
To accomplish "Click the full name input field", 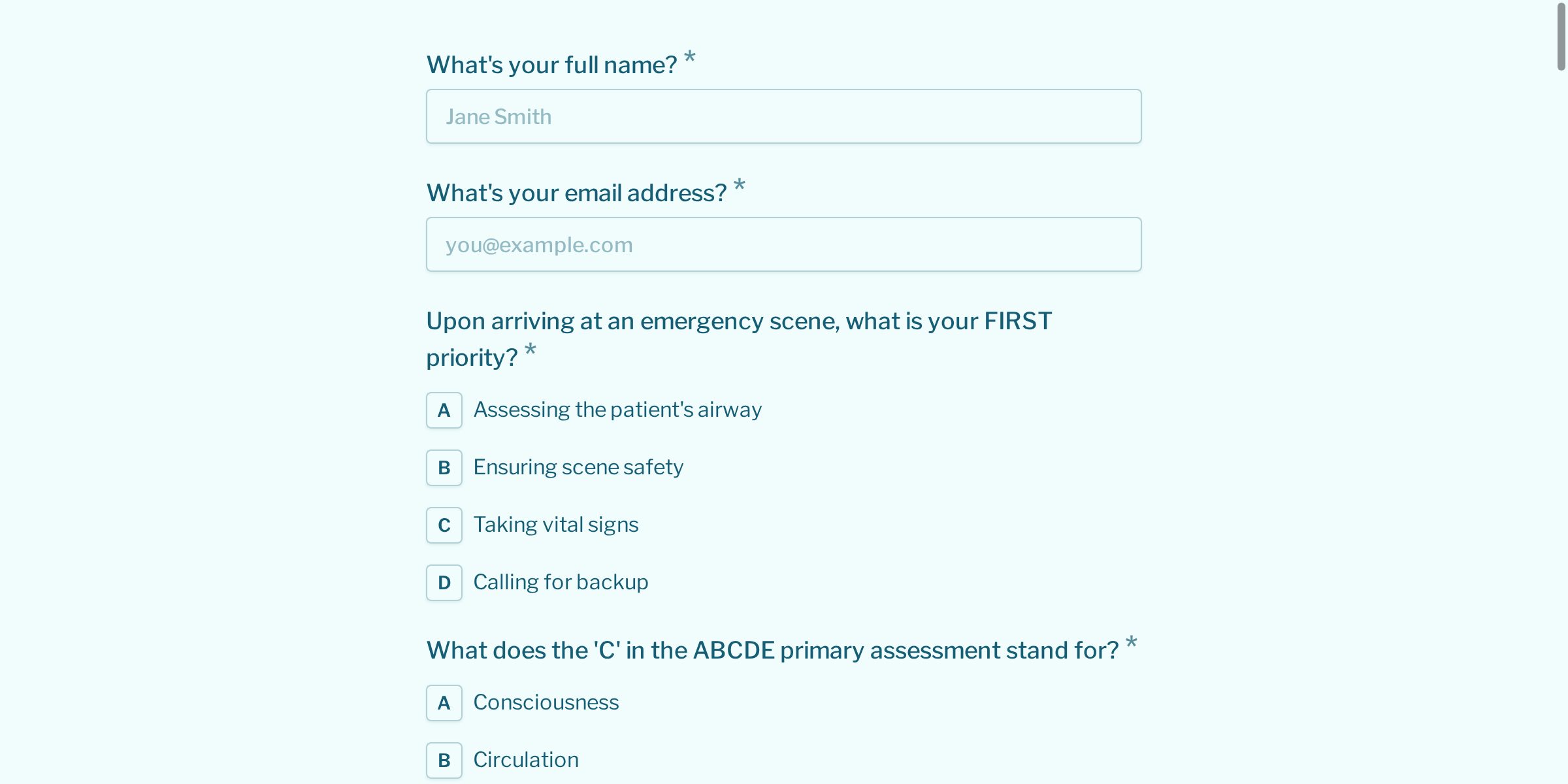I will pyautogui.click(x=783, y=116).
